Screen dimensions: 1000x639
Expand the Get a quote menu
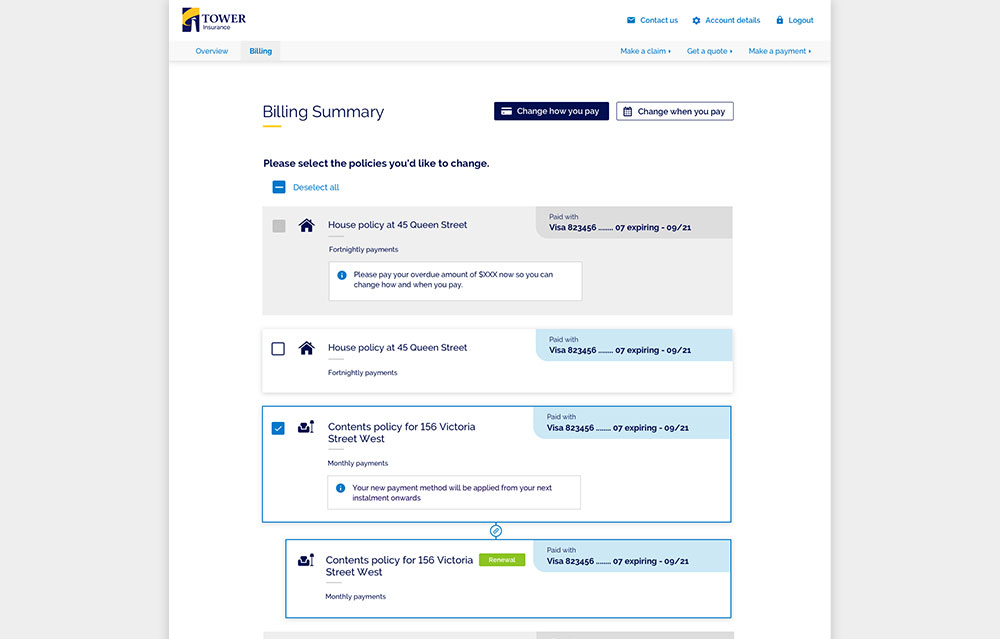[x=709, y=51]
